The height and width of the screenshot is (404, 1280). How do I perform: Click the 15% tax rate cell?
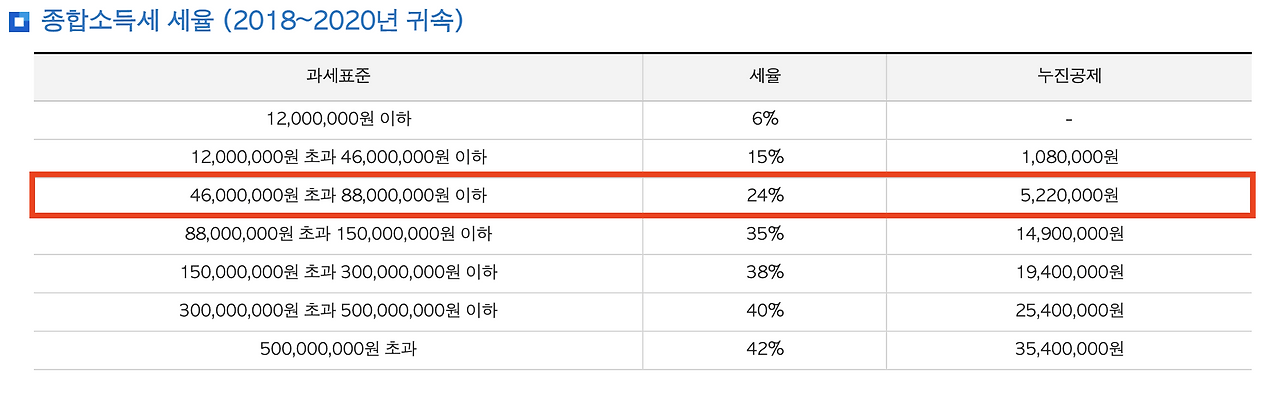coord(764,157)
